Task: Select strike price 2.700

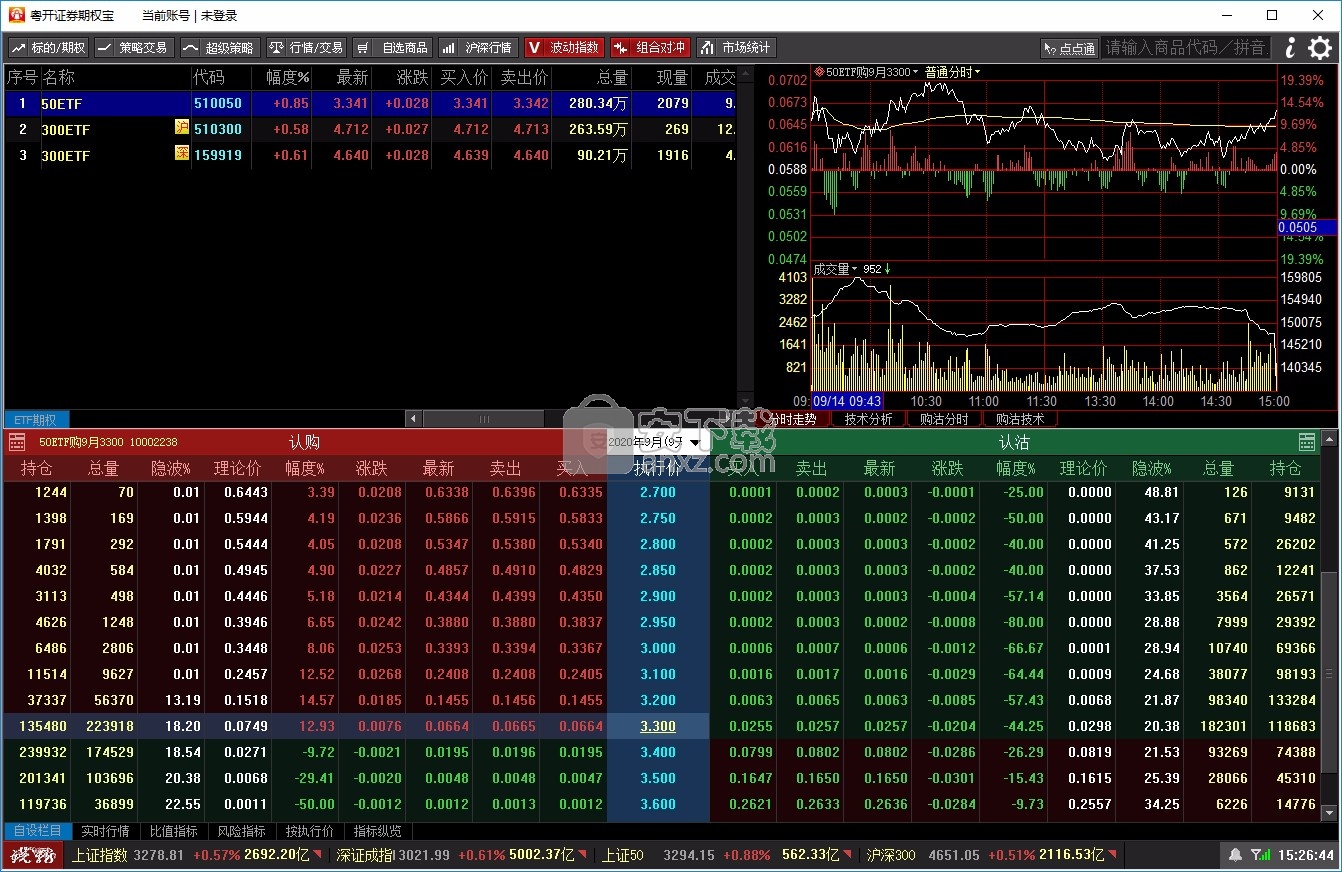Action: [658, 492]
